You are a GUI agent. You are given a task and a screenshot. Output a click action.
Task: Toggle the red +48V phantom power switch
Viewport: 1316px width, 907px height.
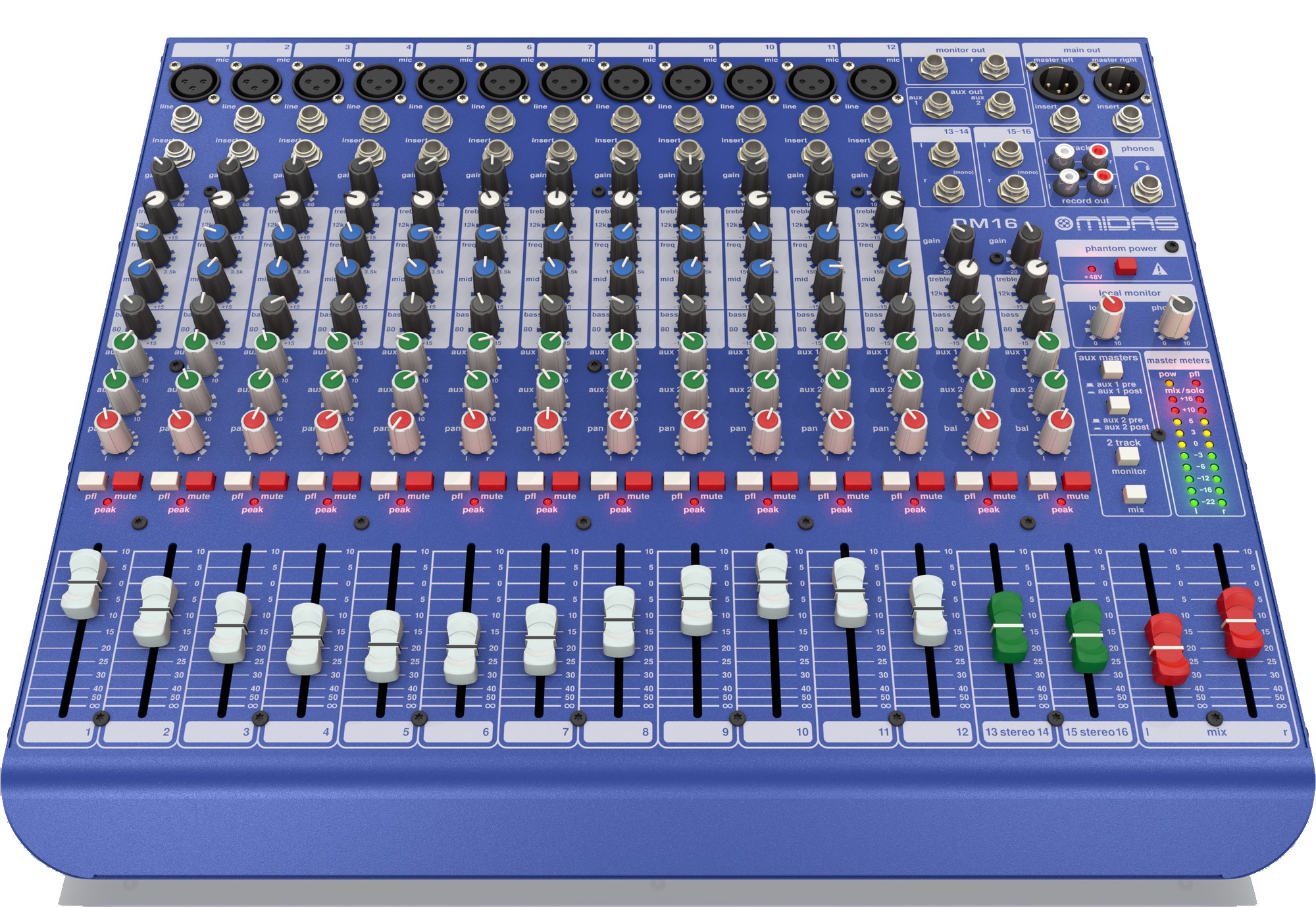(1125, 266)
